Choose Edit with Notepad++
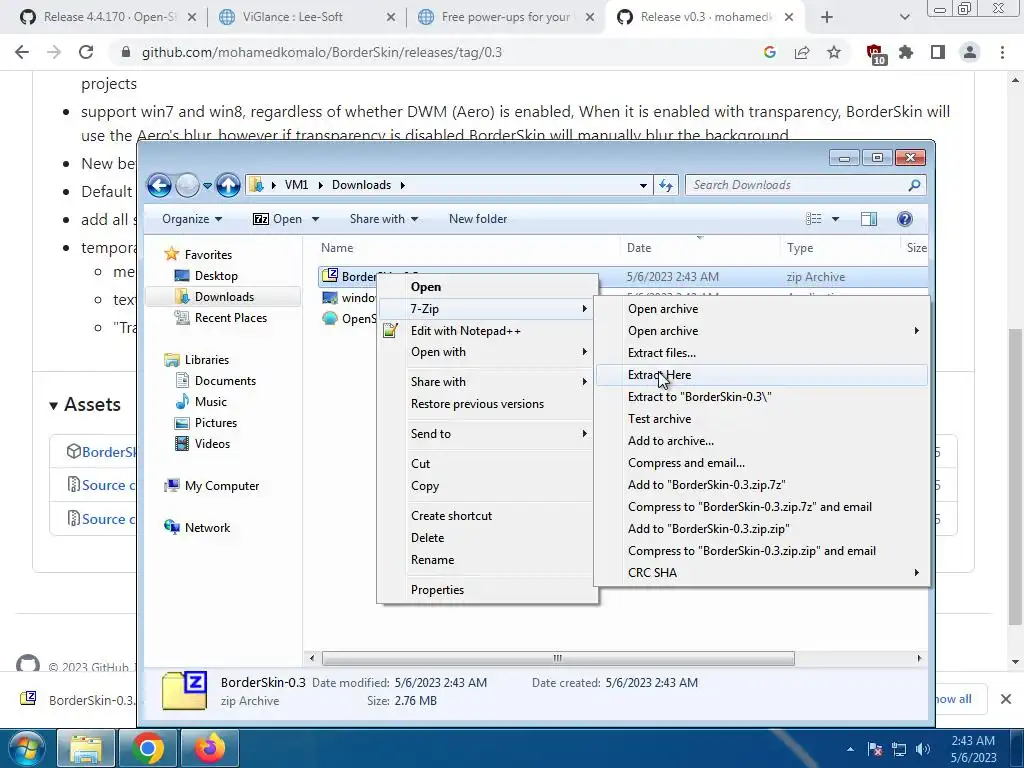 488,330
